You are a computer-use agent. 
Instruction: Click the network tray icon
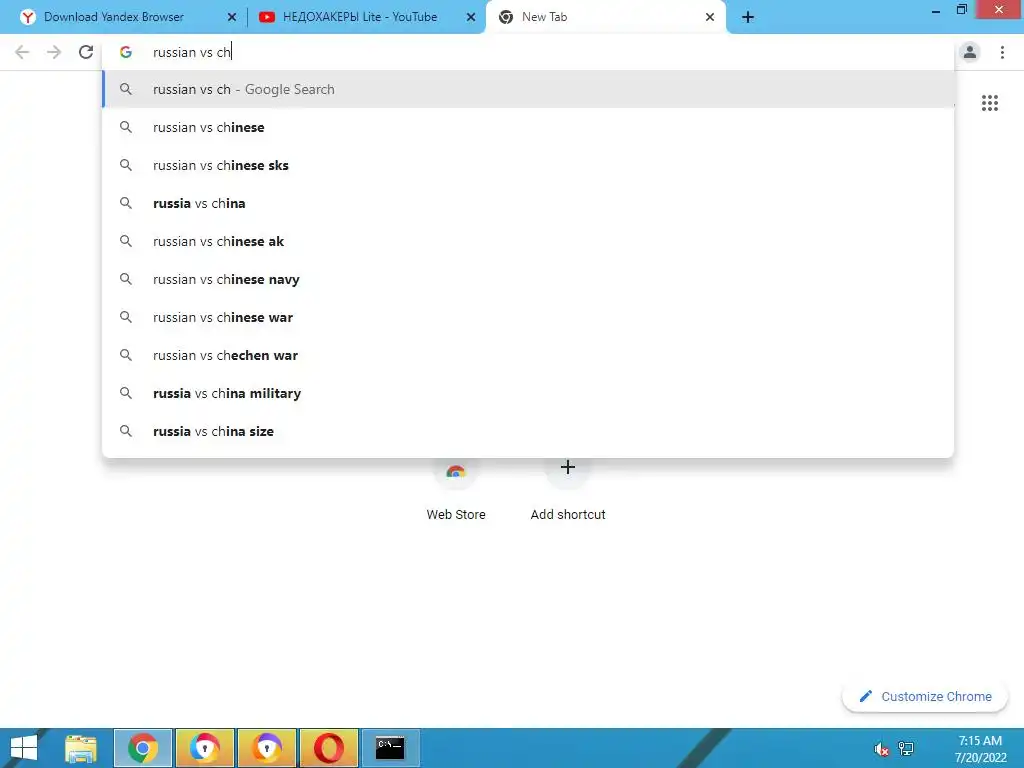(x=906, y=749)
